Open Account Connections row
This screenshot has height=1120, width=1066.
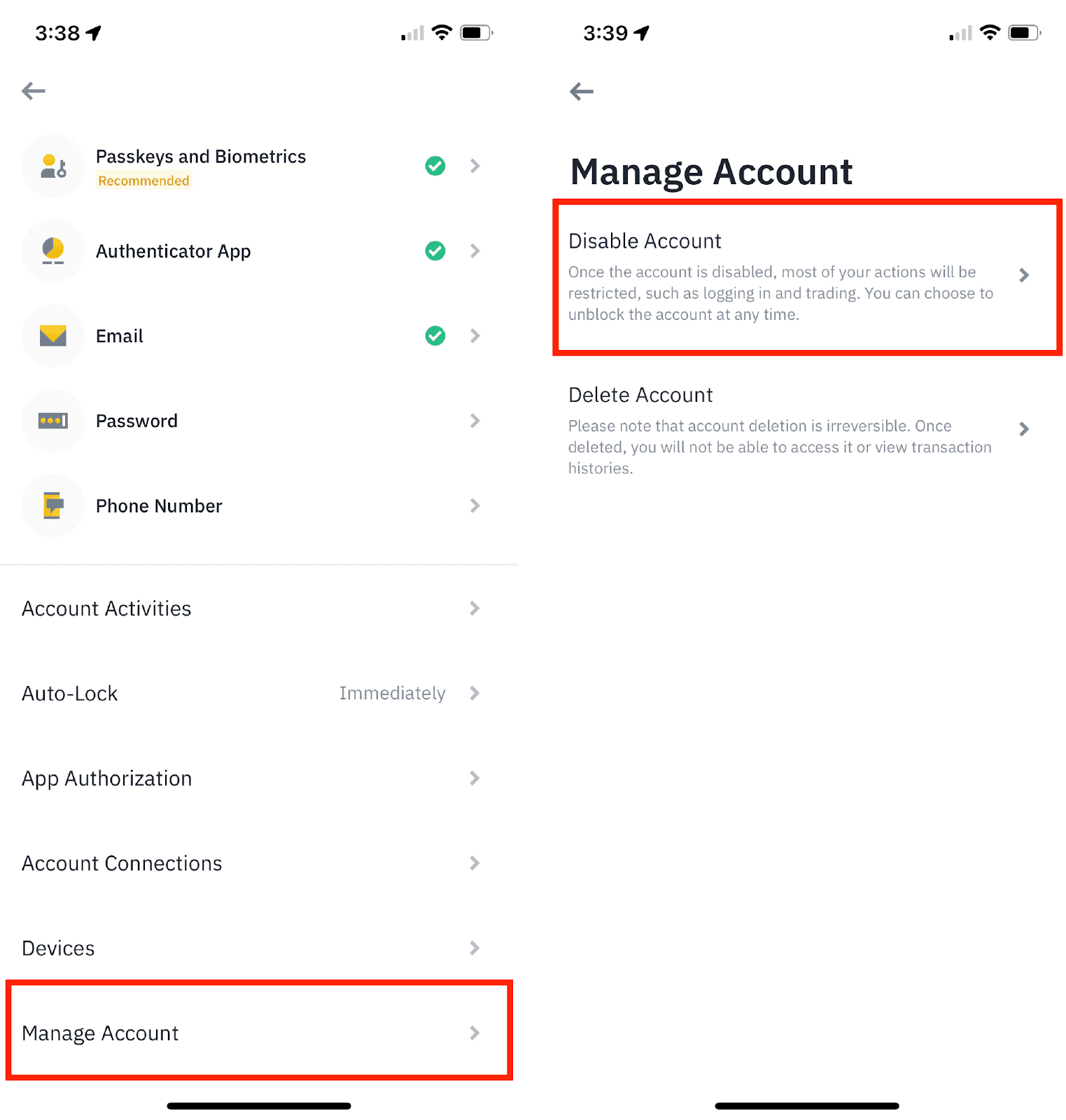click(x=258, y=863)
